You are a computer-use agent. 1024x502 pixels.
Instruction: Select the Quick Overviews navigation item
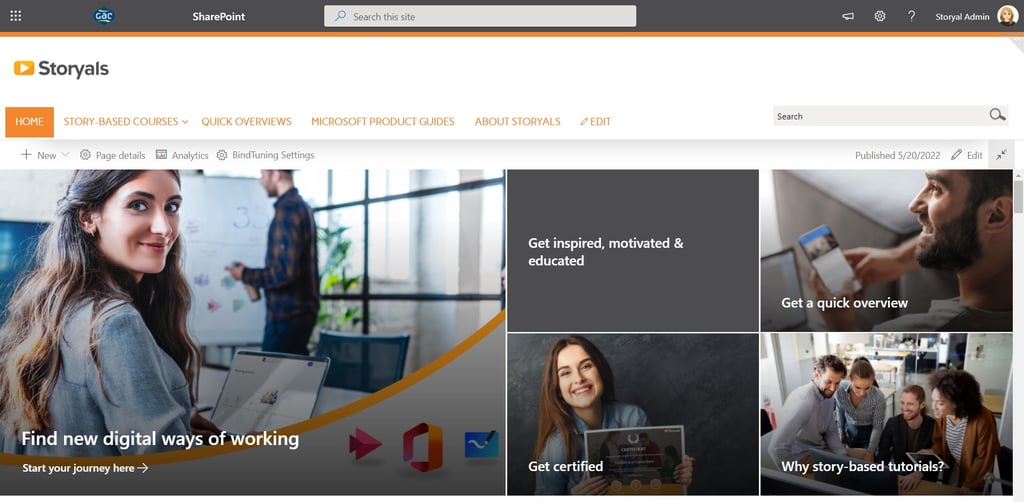[x=246, y=121]
